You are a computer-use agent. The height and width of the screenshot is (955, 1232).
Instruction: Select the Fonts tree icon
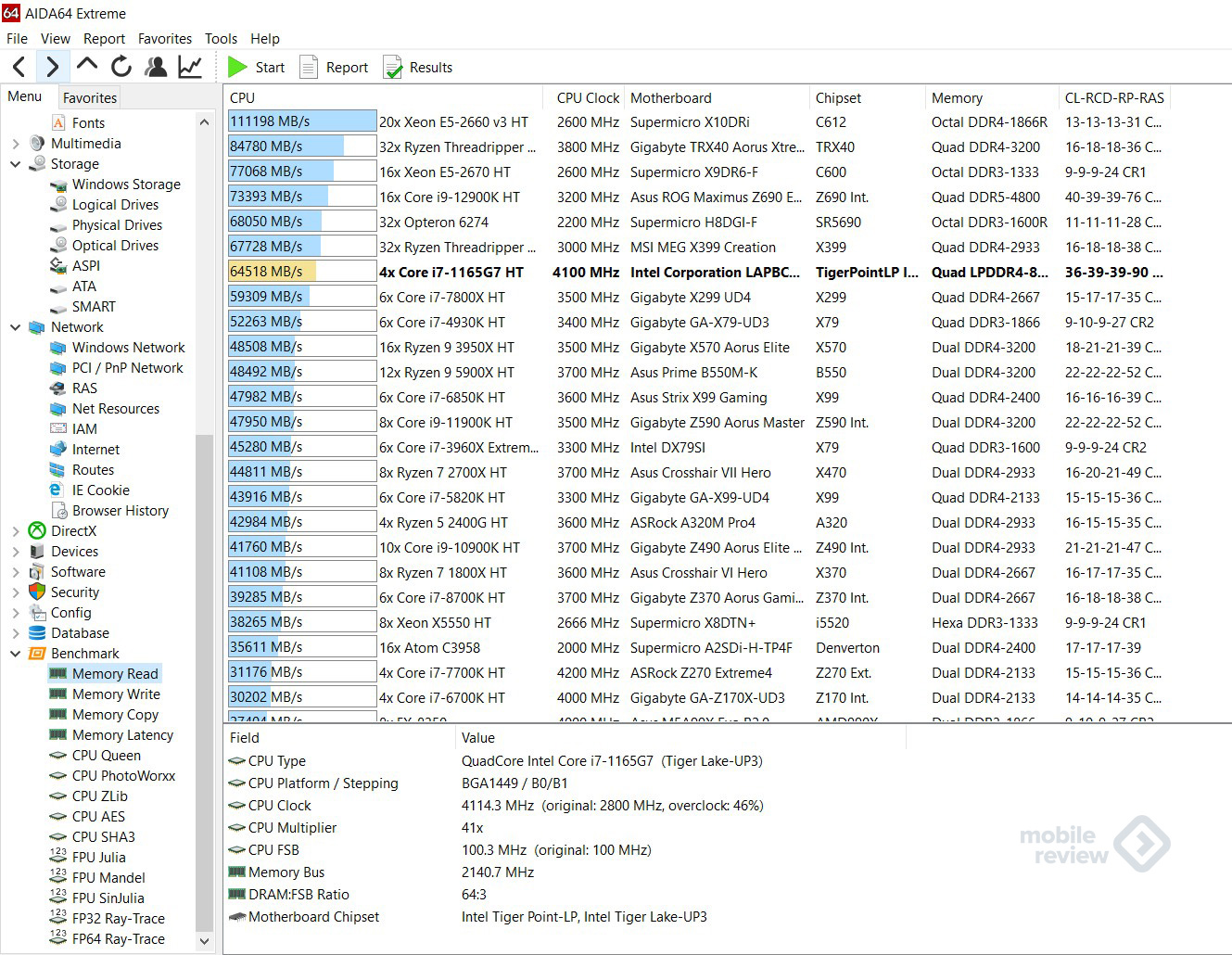58,122
